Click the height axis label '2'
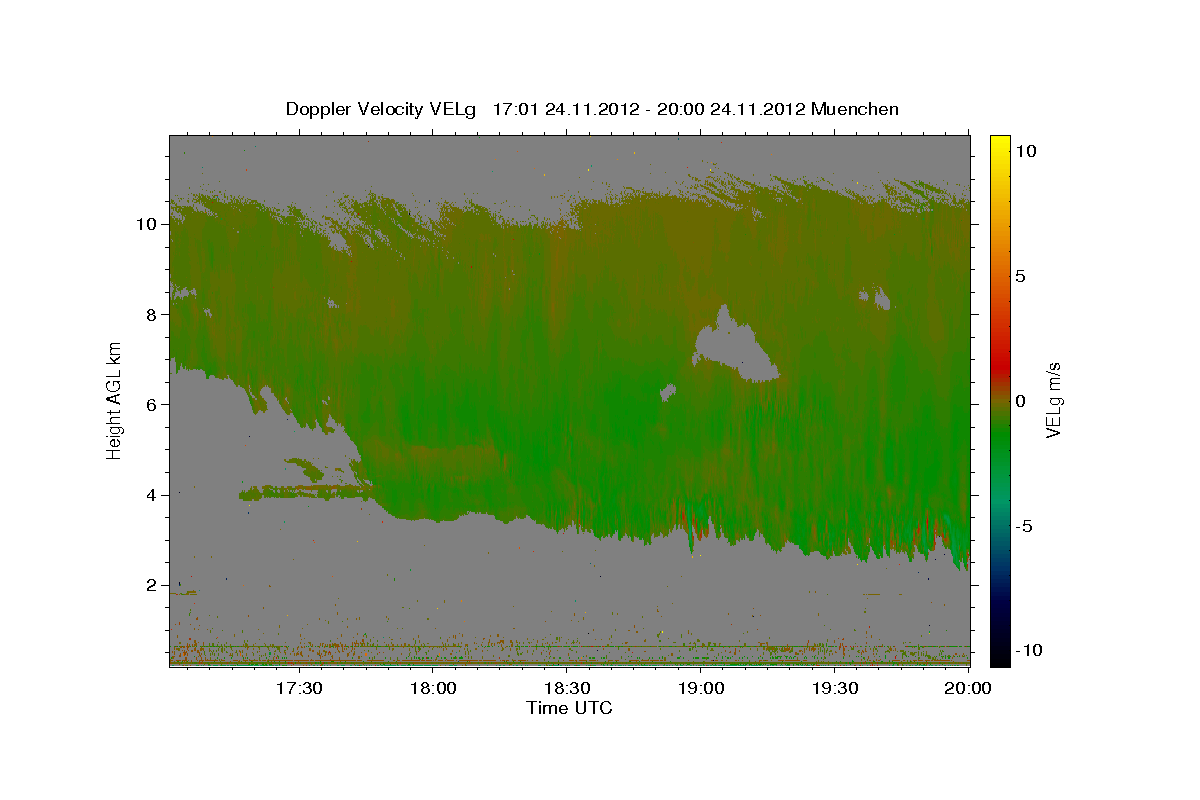Screen dimensions: 1200x800 coord(151,585)
